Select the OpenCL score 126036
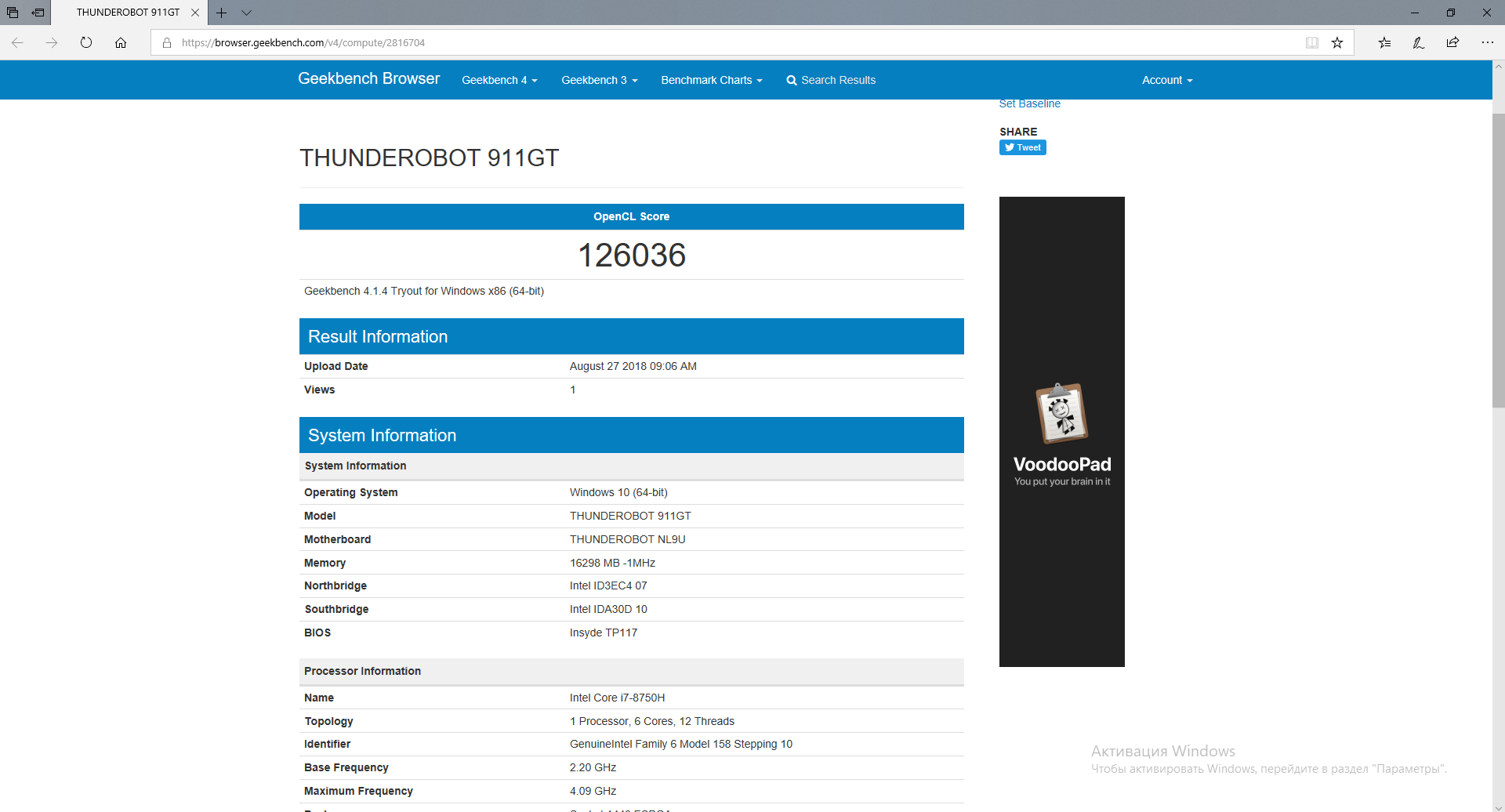This screenshot has width=1505, height=812. point(632,255)
